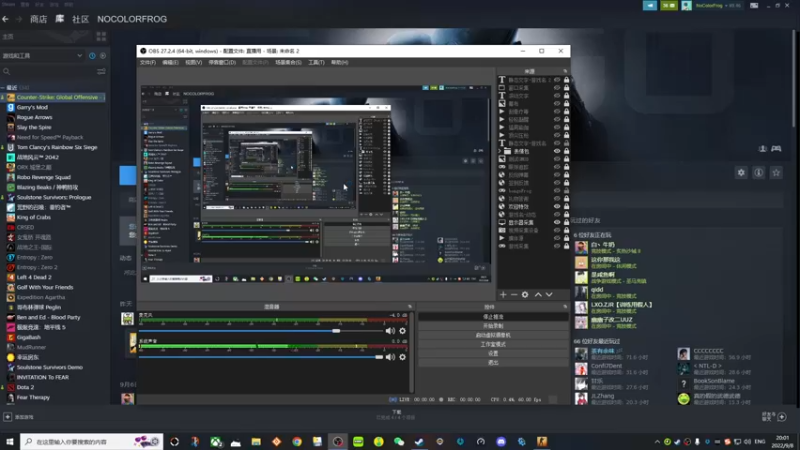Open source properties gear in the sources toolbar
Image resolution: width=800 pixels, height=450 pixels.
pyautogui.click(x=525, y=294)
